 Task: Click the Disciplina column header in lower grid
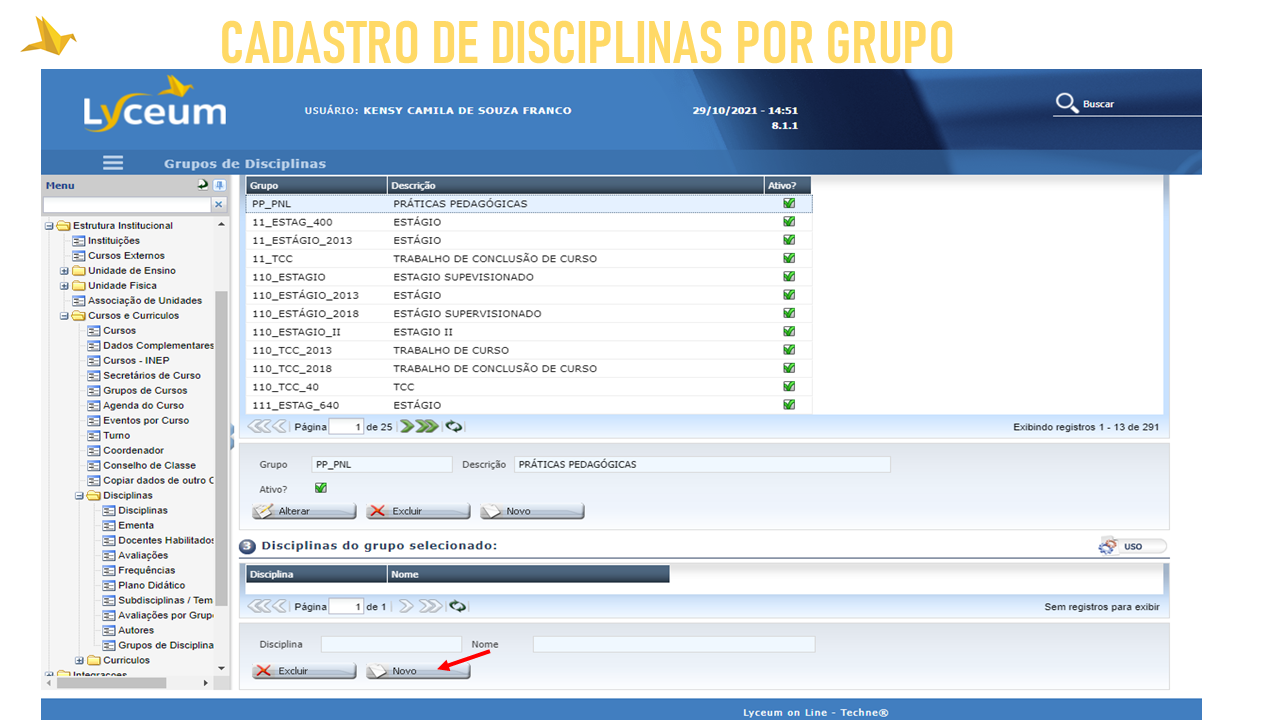pyautogui.click(x=316, y=574)
